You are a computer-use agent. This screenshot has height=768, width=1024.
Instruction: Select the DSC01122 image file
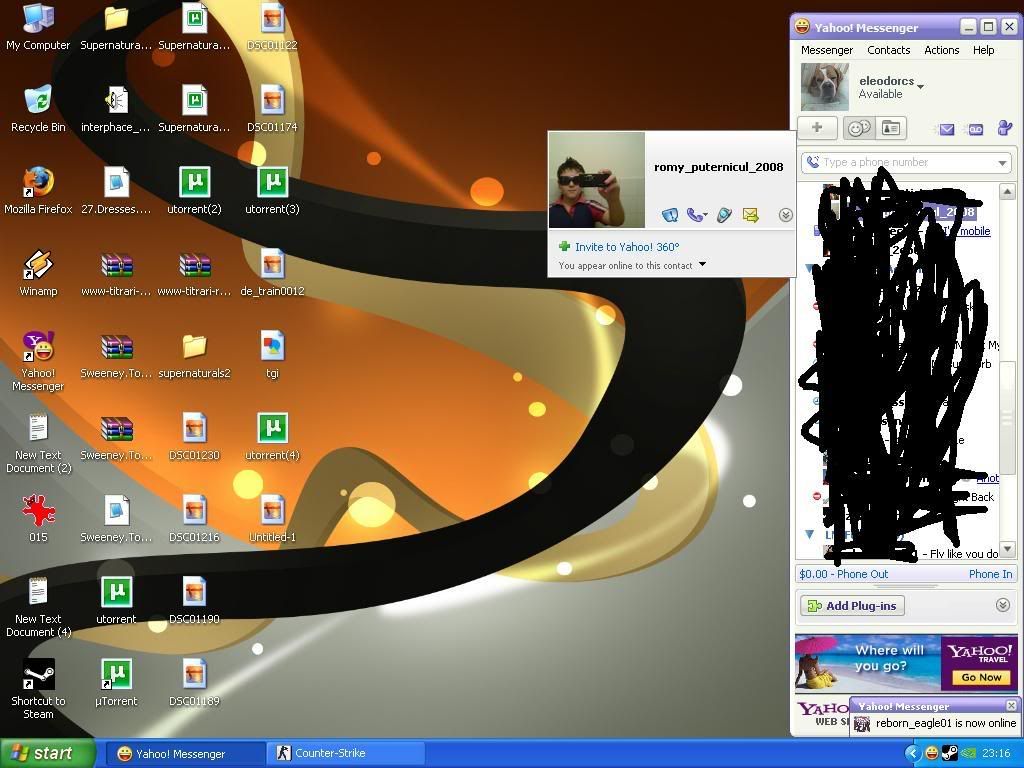click(x=272, y=27)
